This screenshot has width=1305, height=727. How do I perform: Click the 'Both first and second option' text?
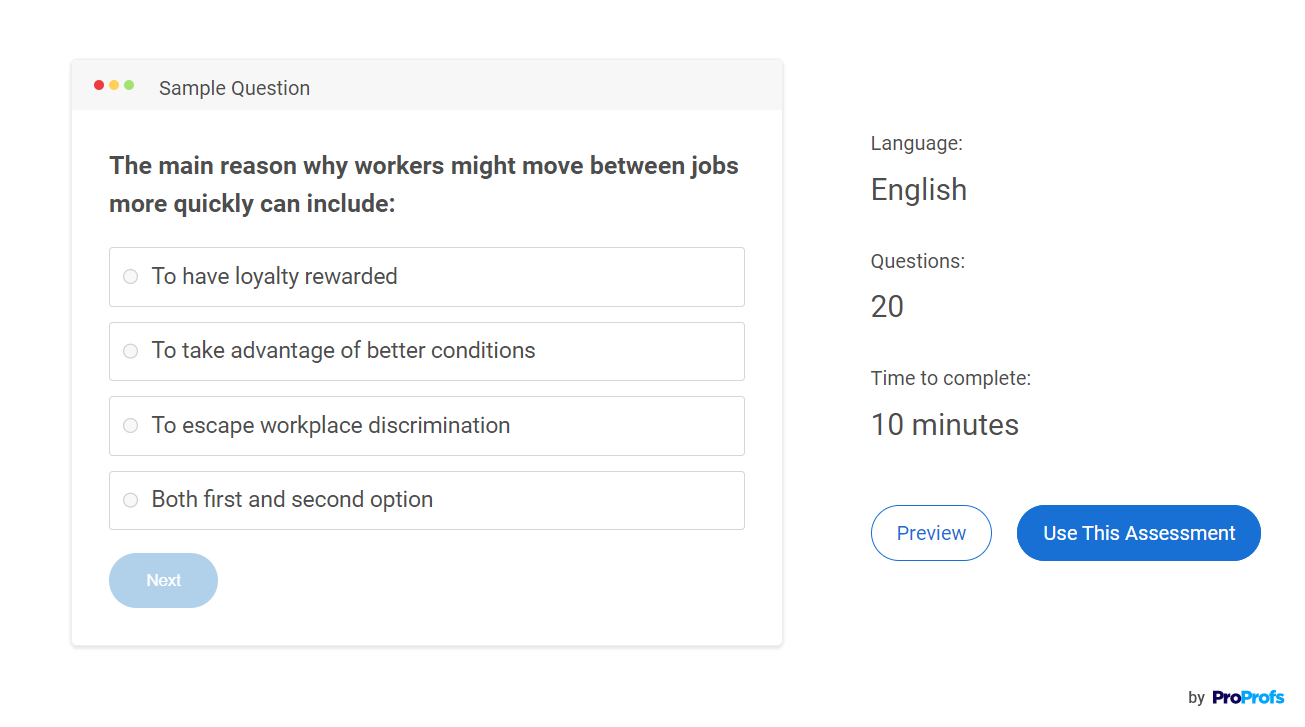pyautogui.click(x=292, y=500)
